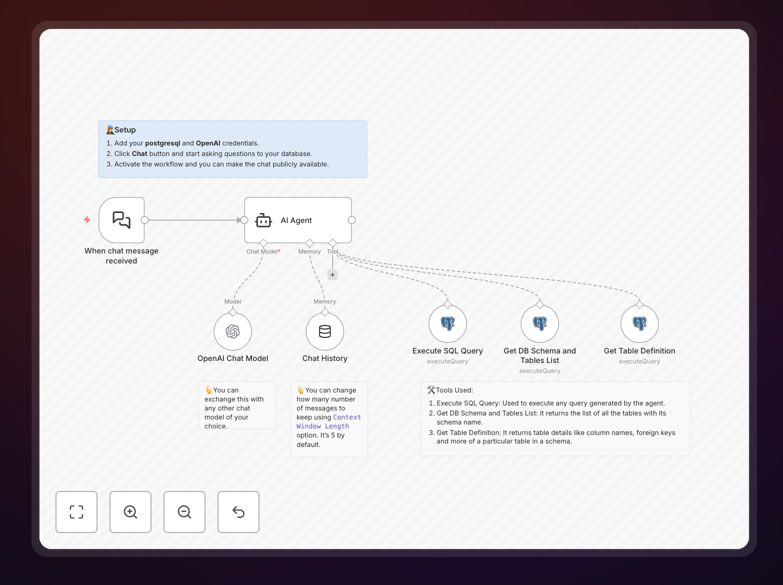Click 'Get DB Schema and Tables List' label
Image resolution: width=783 pixels, height=585 pixels.
[540, 355]
